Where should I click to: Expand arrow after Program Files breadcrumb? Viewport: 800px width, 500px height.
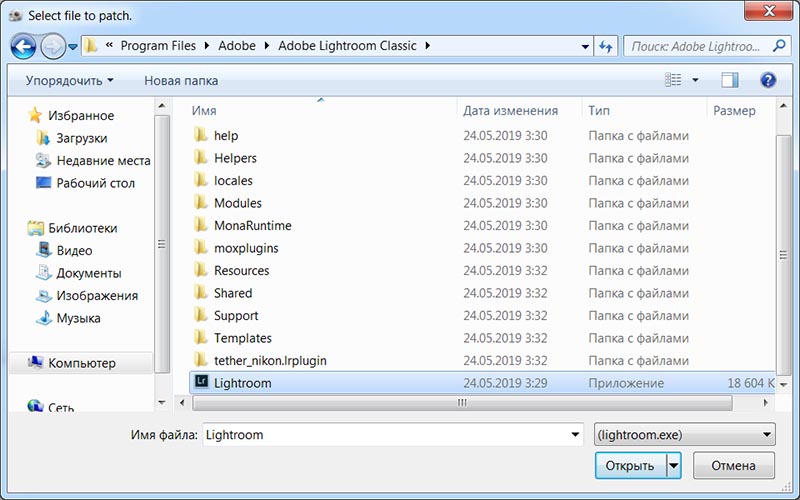(x=207, y=46)
